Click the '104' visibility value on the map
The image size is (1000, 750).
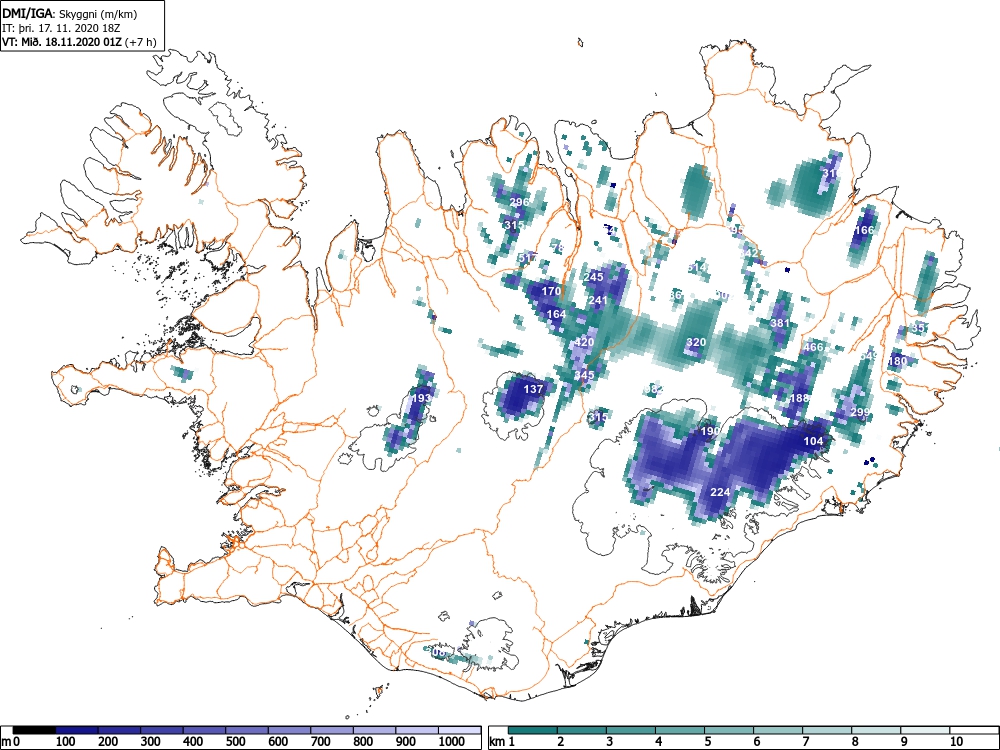pos(812,441)
